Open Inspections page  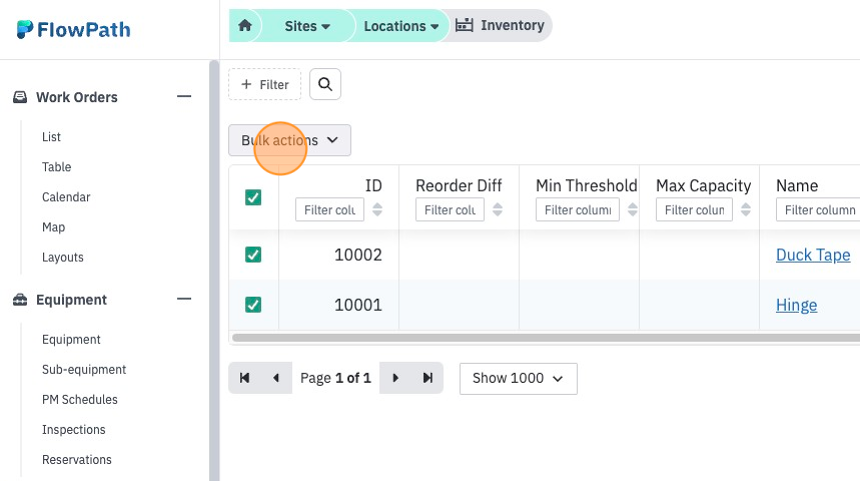(x=73, y=429)
